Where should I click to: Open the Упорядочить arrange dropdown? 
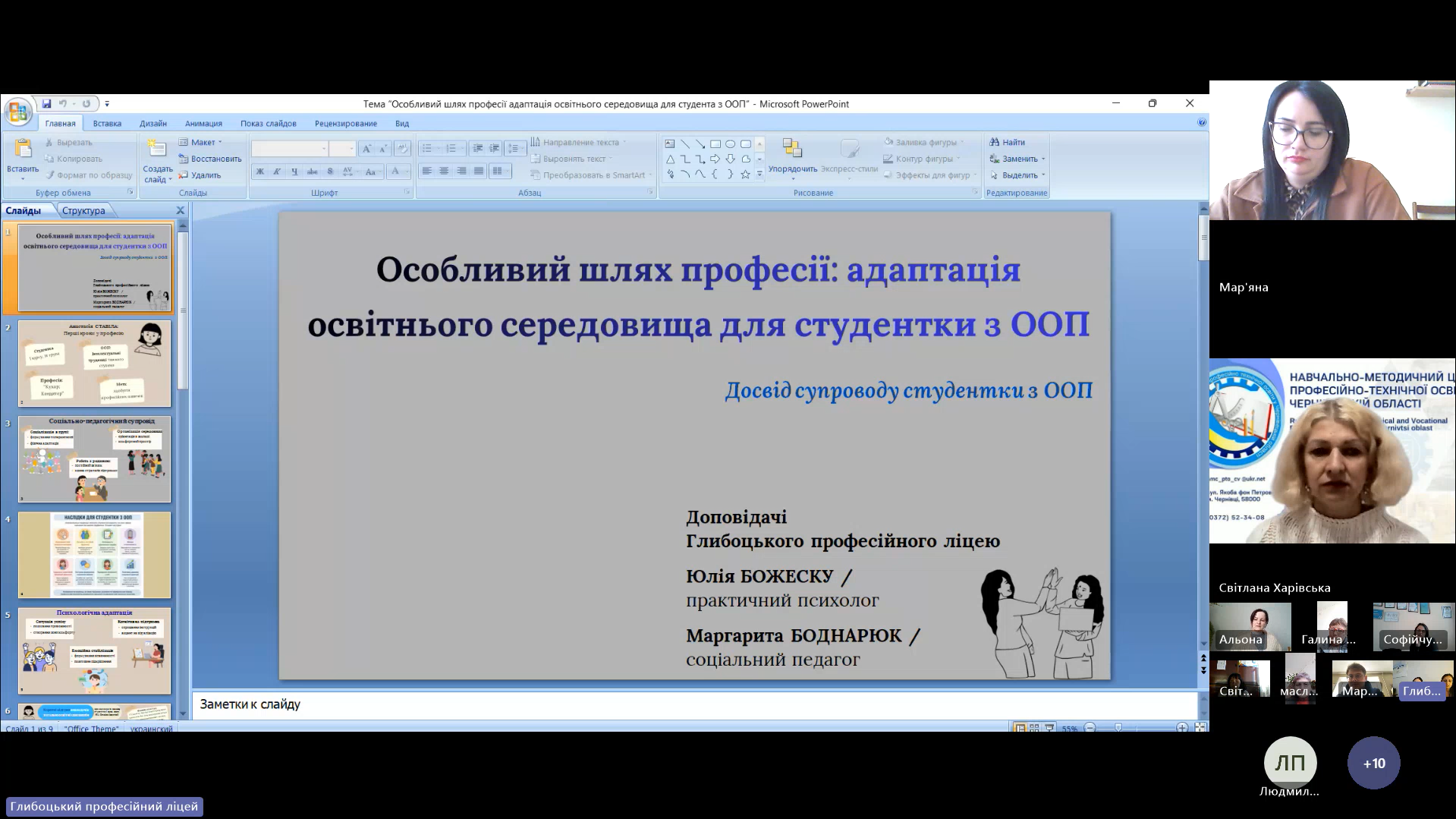click(792, 169)
